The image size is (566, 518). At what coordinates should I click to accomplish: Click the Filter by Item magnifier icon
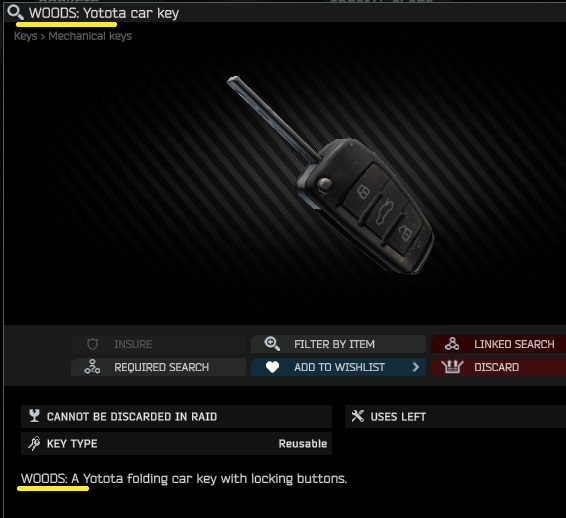click(x=272, y=344)
